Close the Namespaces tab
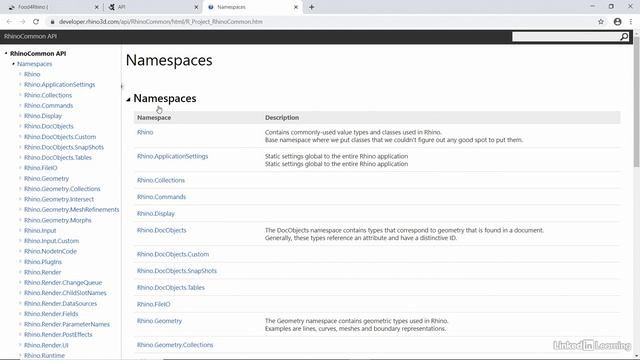640x360 pixels. click(296, 7)
